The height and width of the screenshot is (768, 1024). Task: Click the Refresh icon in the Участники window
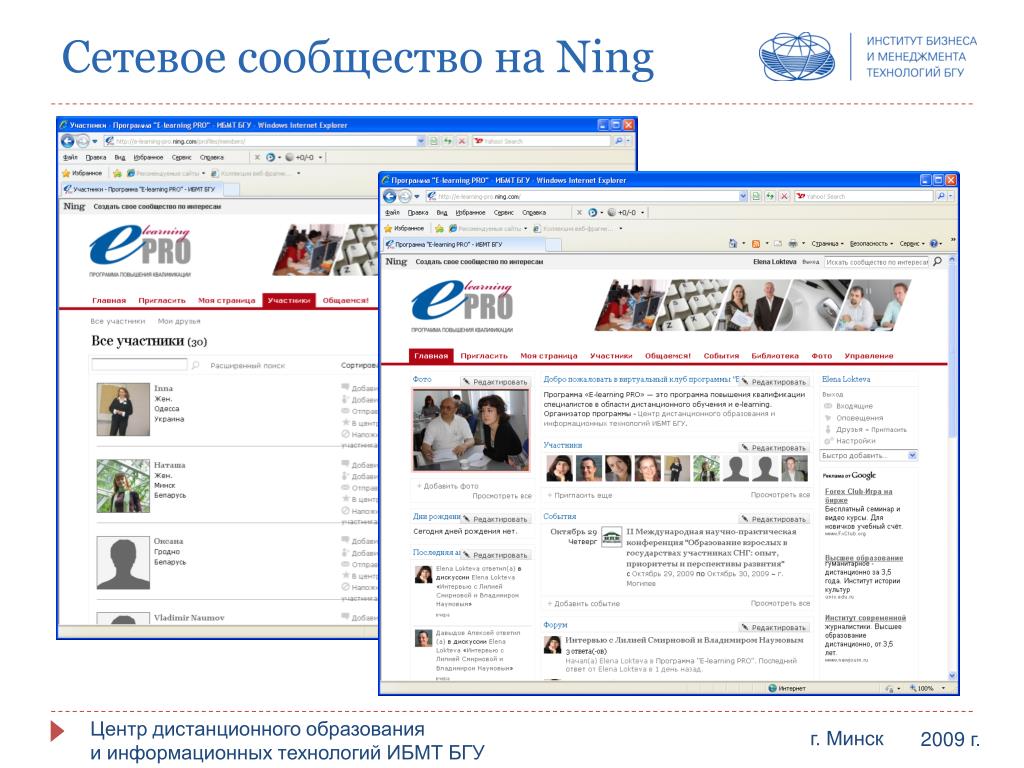click(447, 140)
